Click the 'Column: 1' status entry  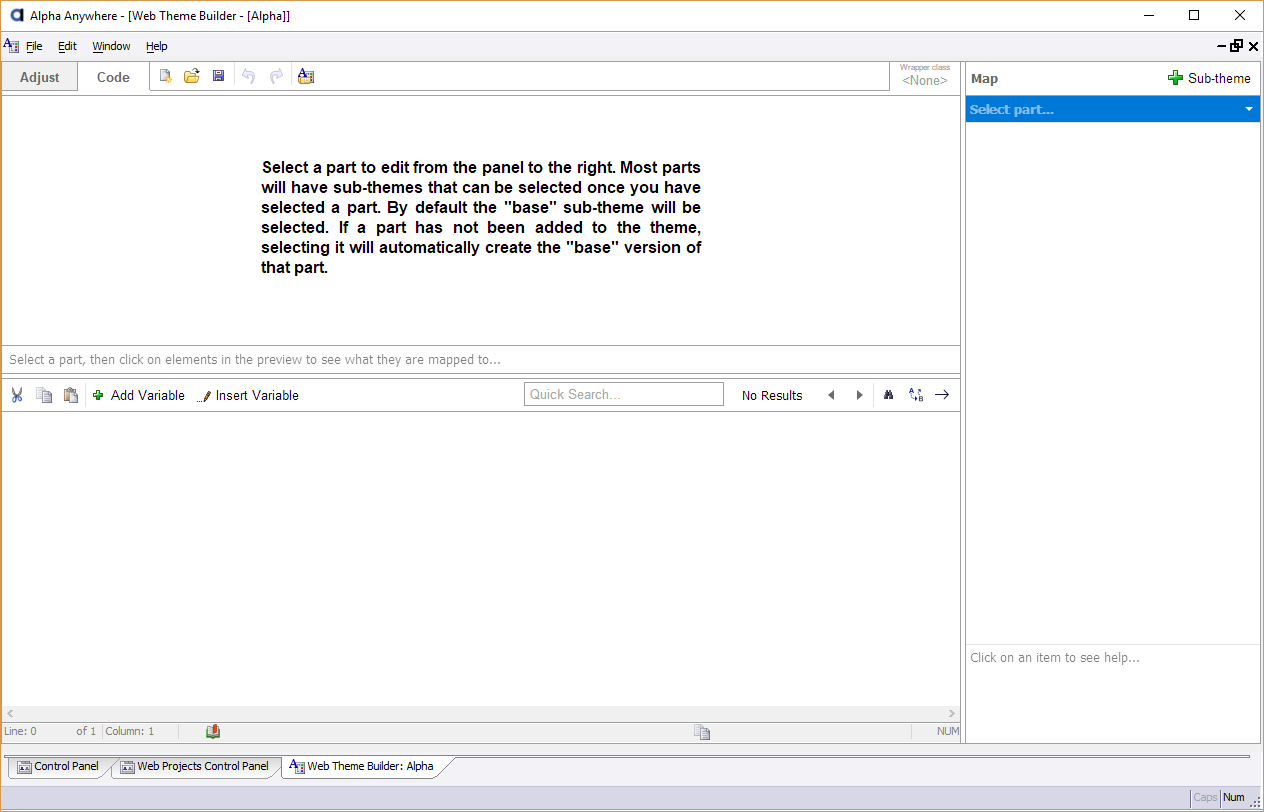click(x=130, y=731)
